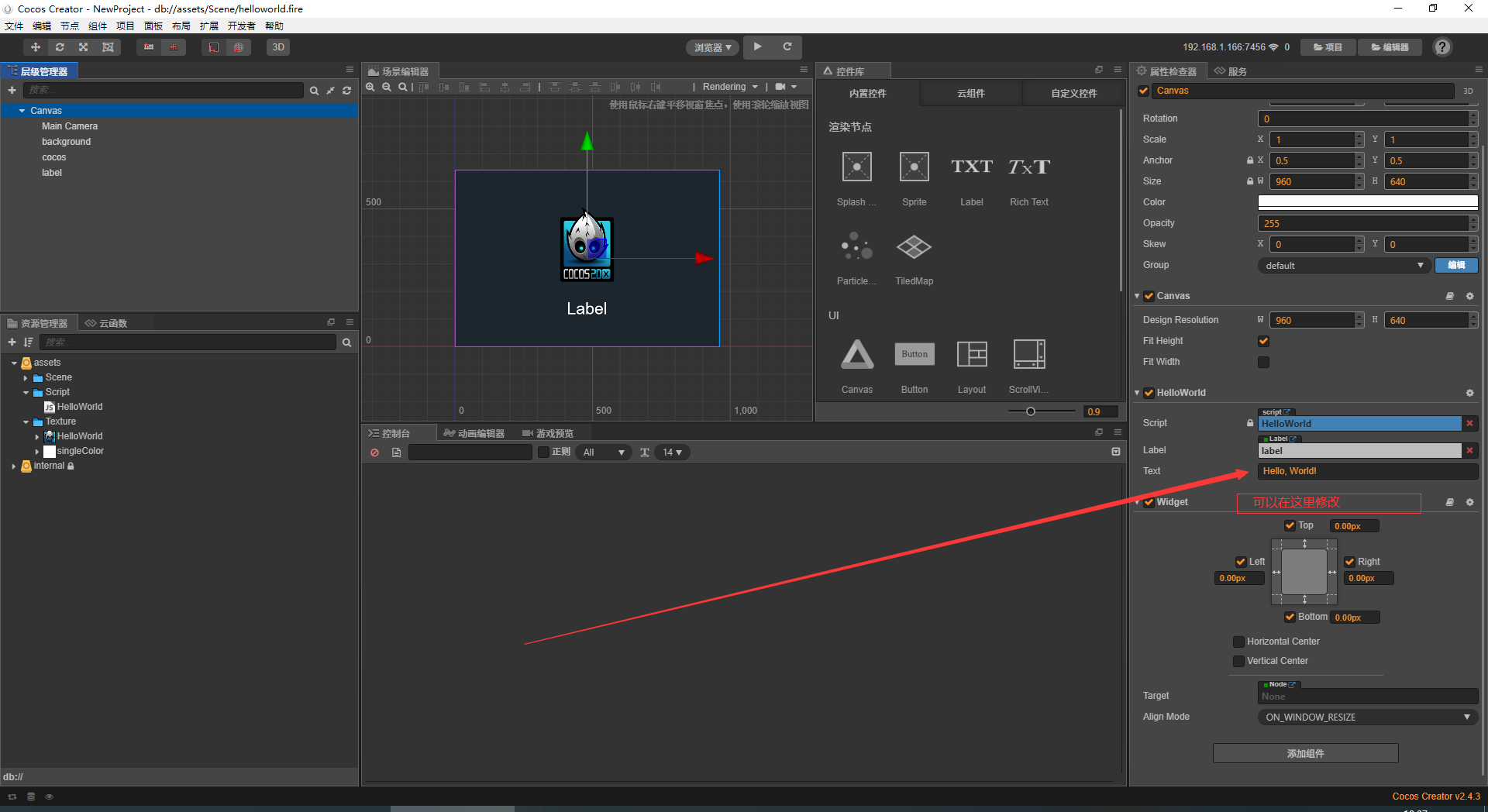Open HelloWorld component settings gear
This screenshot has width=1488, height=812.
(x=1469, y=393)
